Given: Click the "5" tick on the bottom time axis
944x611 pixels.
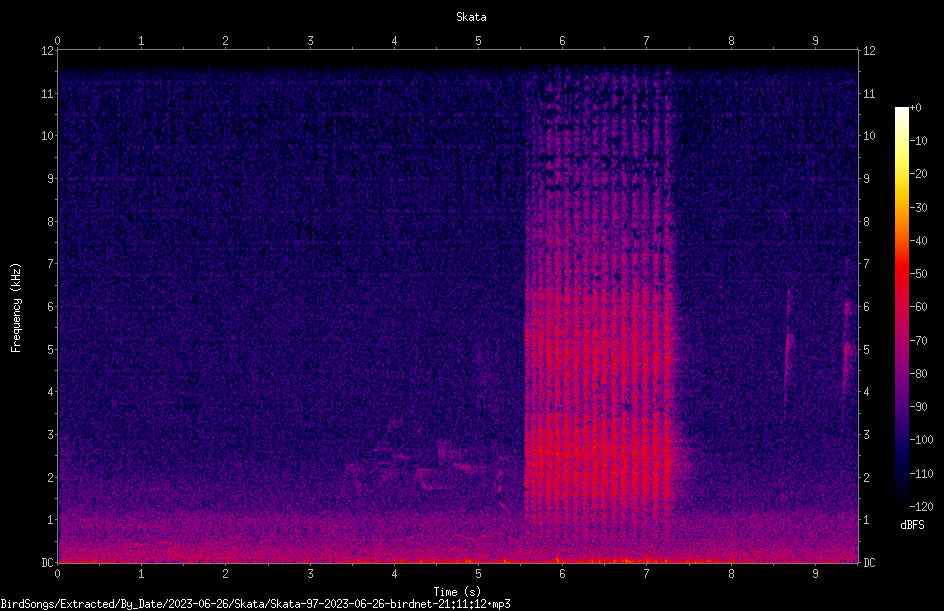Looking at the screenshot, I should click(478, 574).
